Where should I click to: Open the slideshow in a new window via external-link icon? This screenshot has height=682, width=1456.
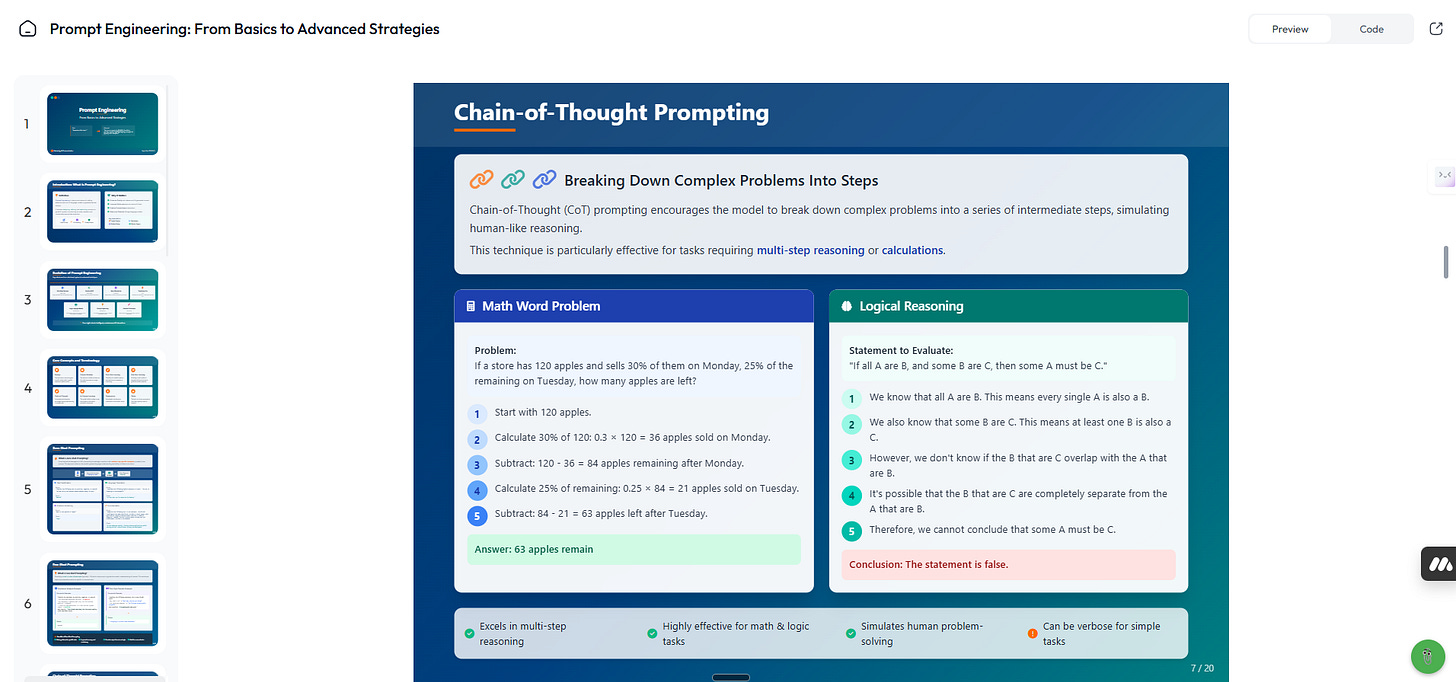point(1436,28)
